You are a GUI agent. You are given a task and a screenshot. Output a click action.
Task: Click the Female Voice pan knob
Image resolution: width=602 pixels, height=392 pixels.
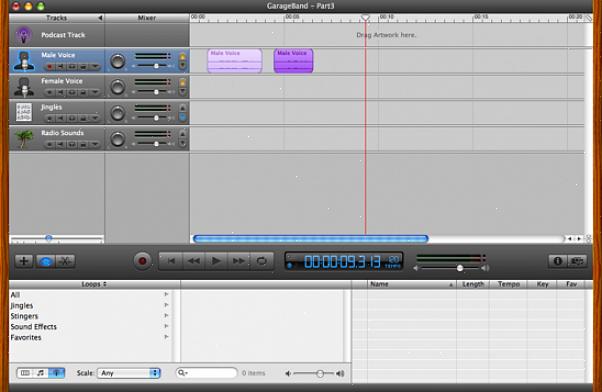(x=118, y=87)
